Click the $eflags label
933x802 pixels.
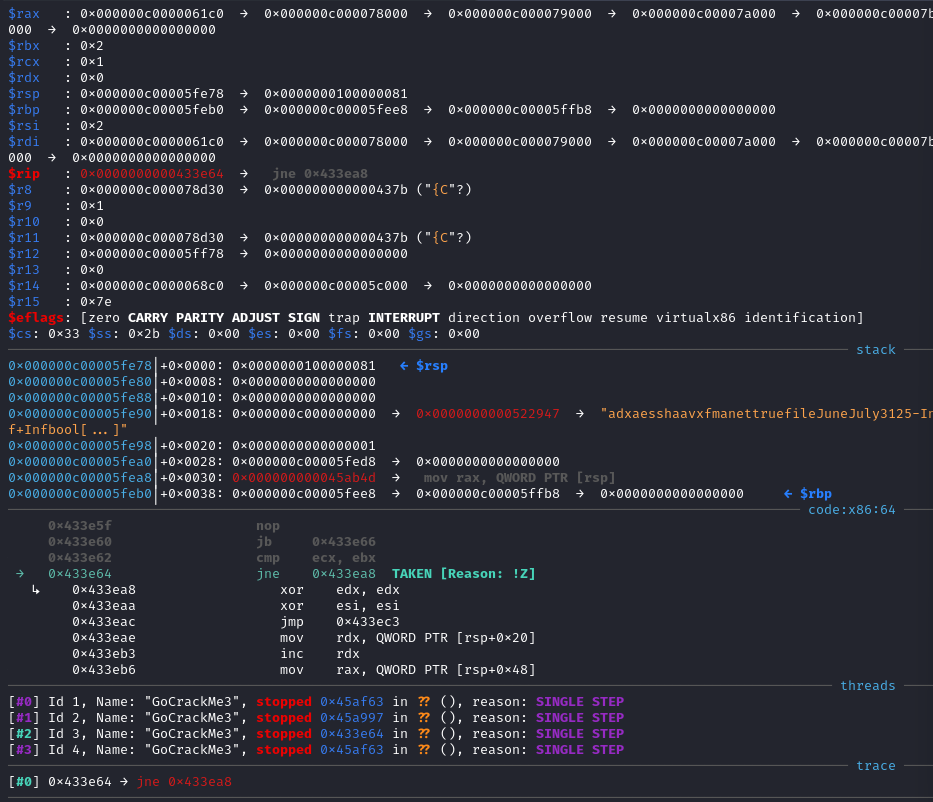point(36,318)
